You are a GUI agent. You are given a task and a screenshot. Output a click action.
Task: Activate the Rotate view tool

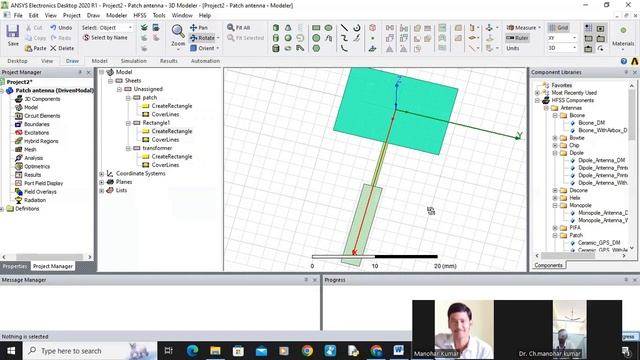[x=202, y=38]
